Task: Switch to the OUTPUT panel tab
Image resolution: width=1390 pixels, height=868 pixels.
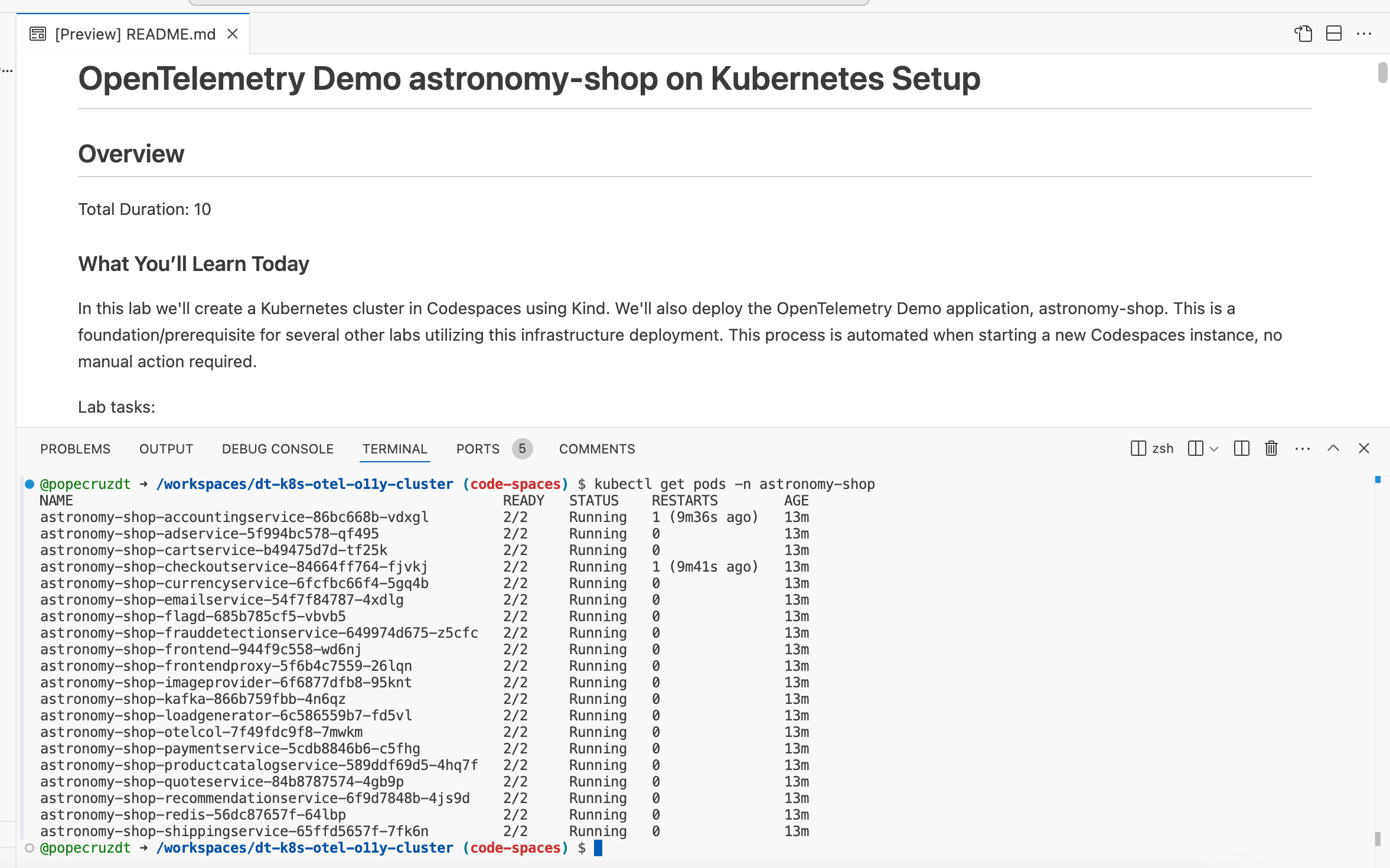Action: [166, 449]
